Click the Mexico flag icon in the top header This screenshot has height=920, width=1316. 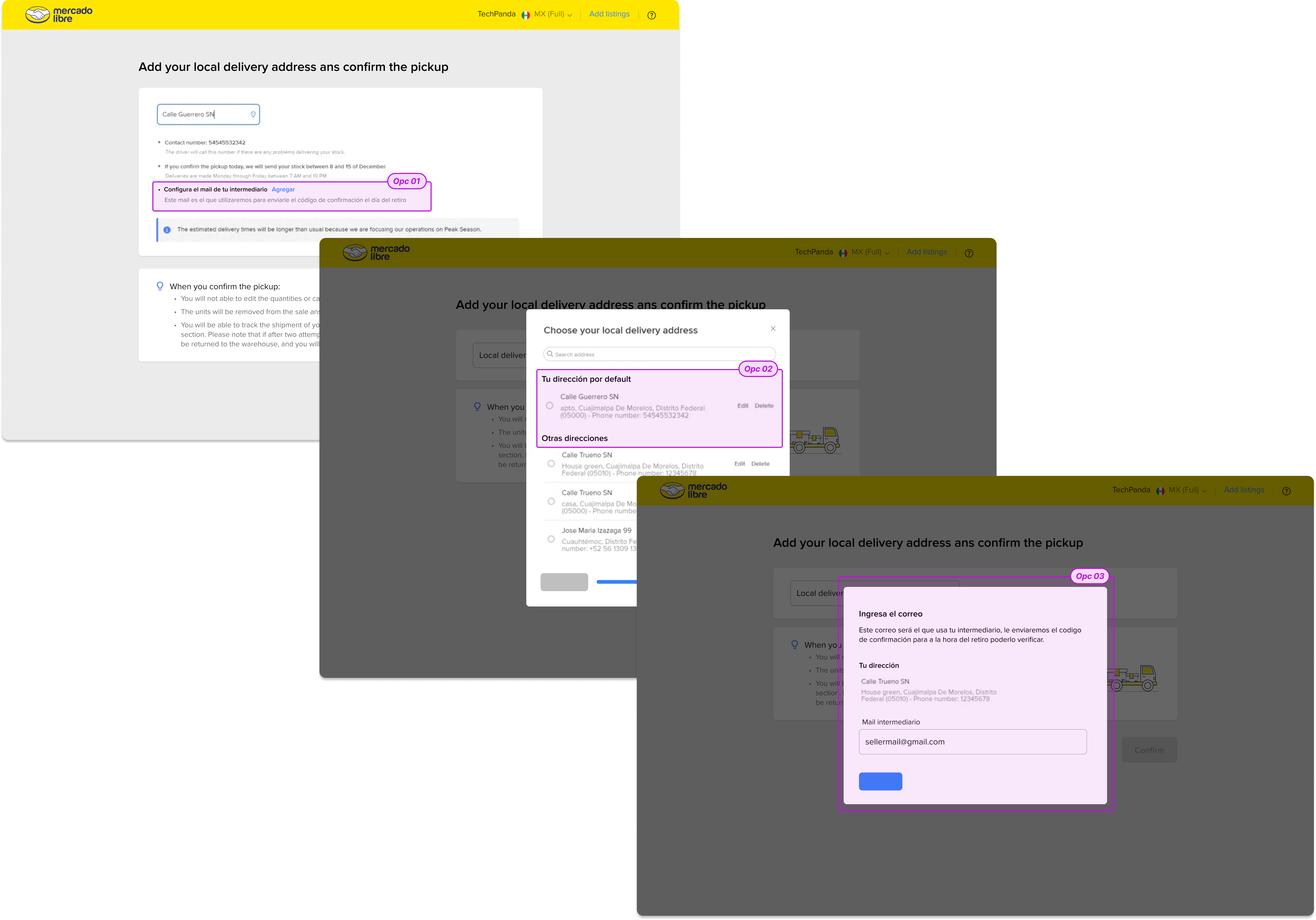coord(525,16)
